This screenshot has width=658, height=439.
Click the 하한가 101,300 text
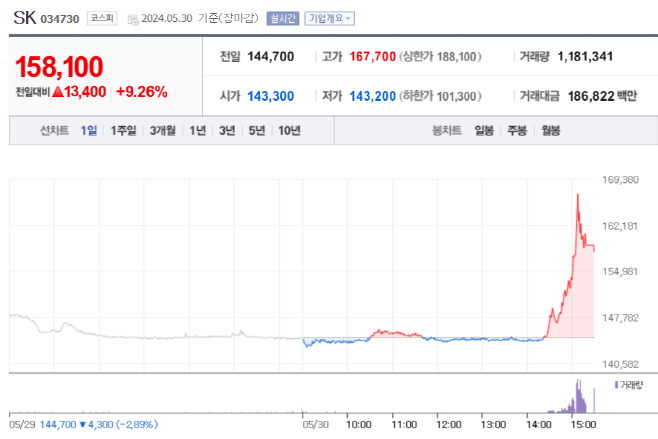440,96
